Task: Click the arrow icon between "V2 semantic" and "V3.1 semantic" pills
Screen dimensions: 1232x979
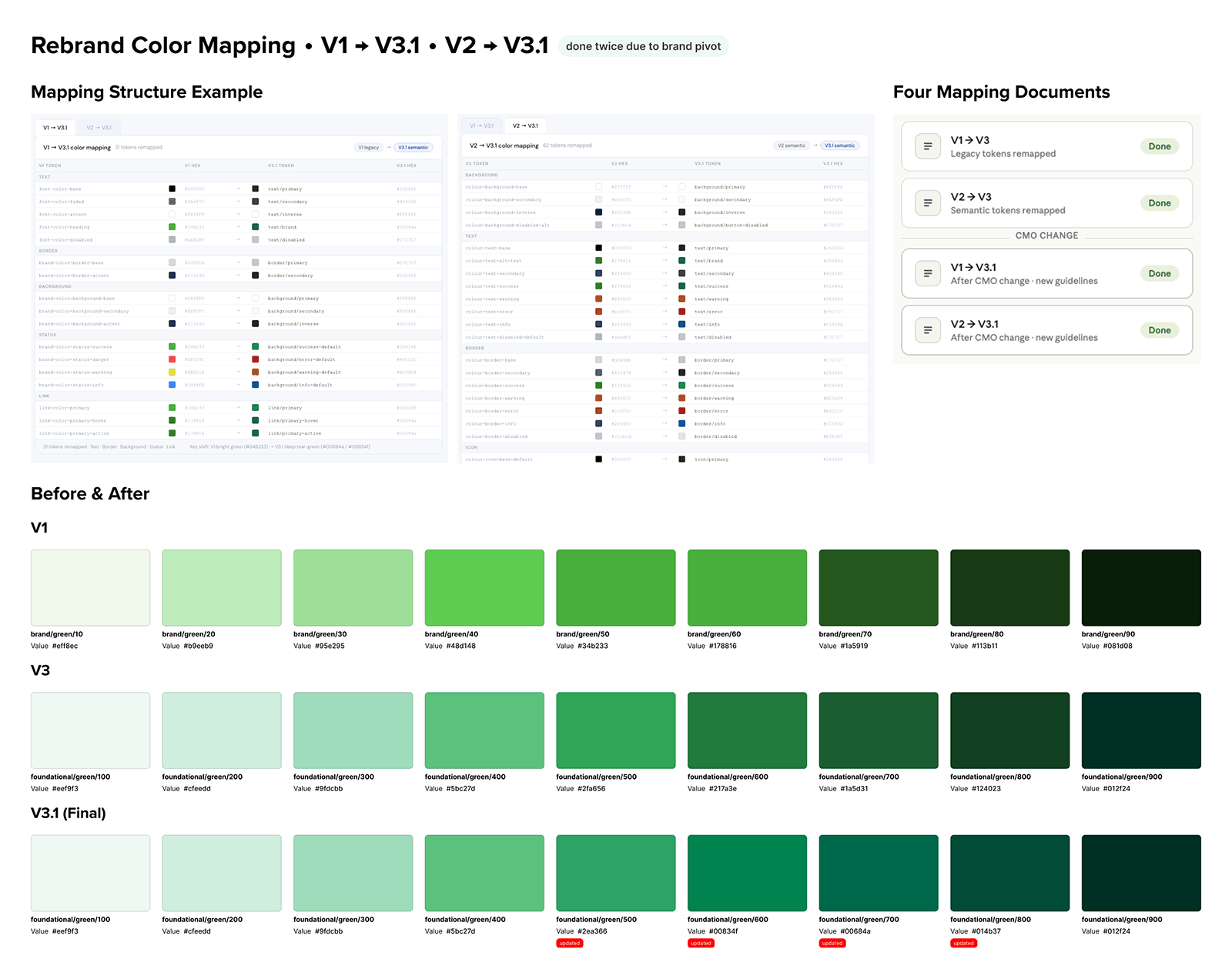Action: pos(815,145)
